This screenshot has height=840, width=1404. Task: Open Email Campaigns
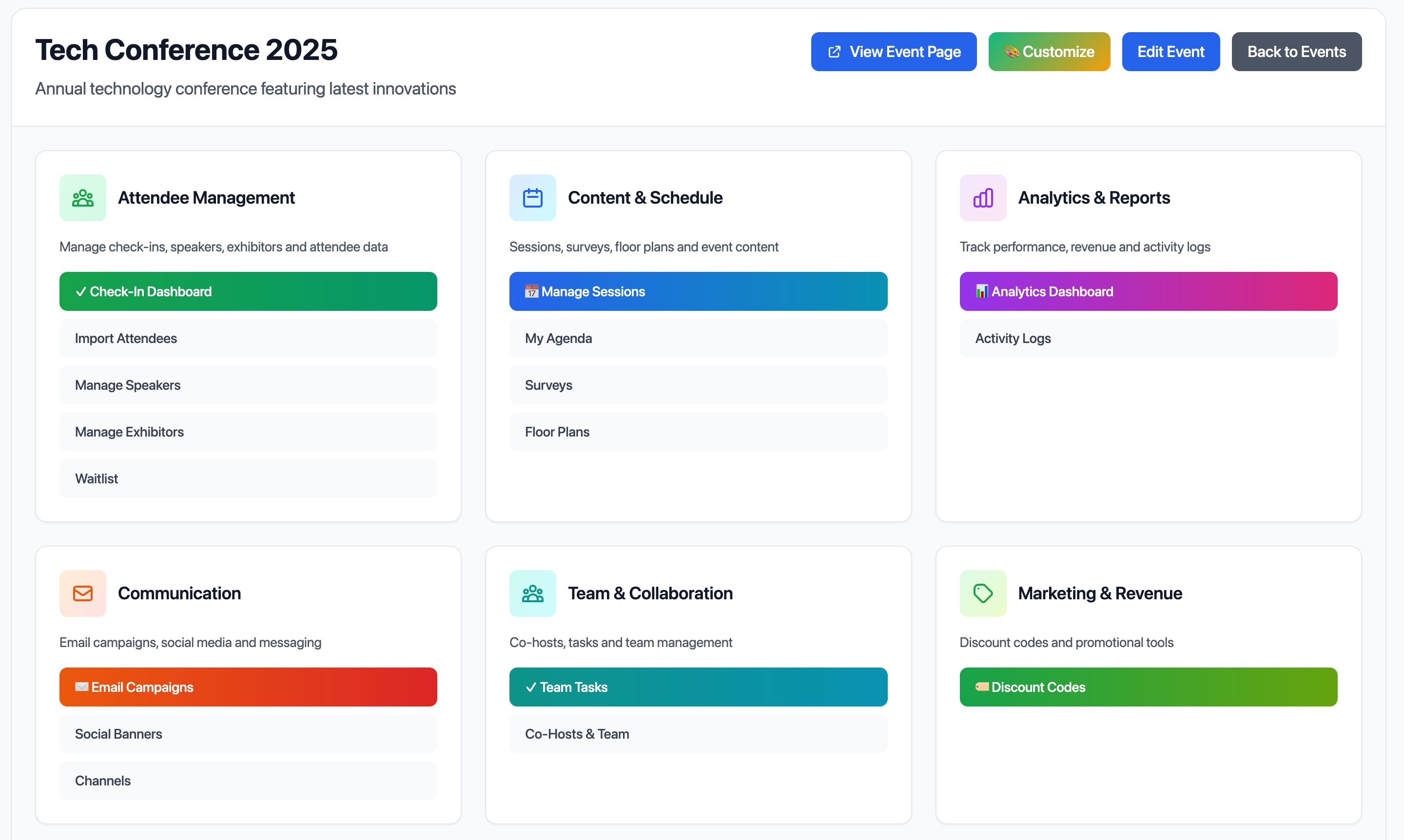click(x=248, y=687)
